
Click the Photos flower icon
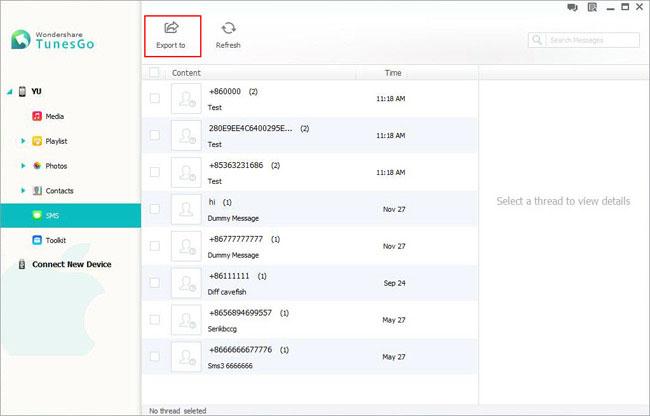[37, 166]
